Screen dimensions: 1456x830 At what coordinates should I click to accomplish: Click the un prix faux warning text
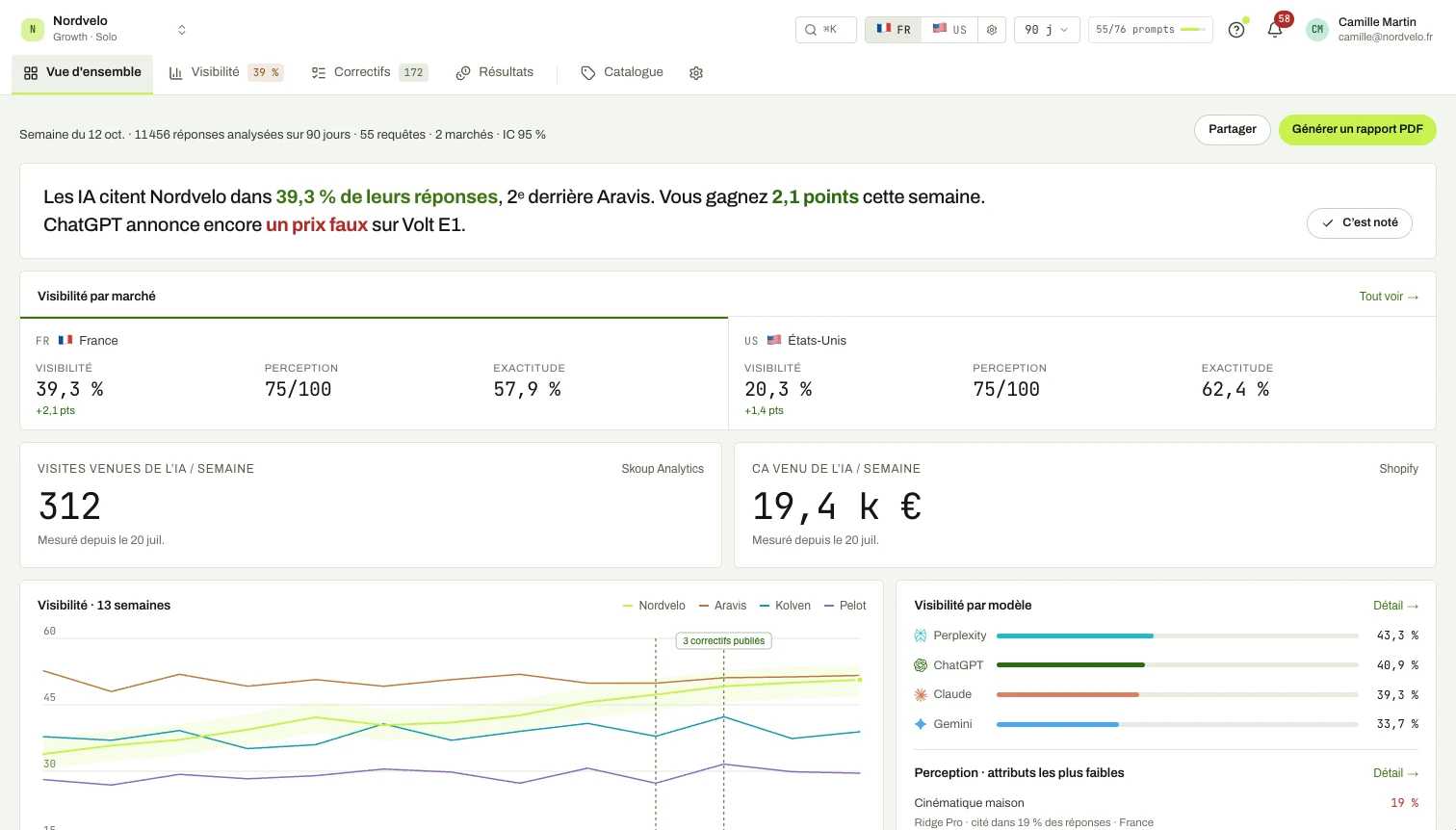pos(317,225)
